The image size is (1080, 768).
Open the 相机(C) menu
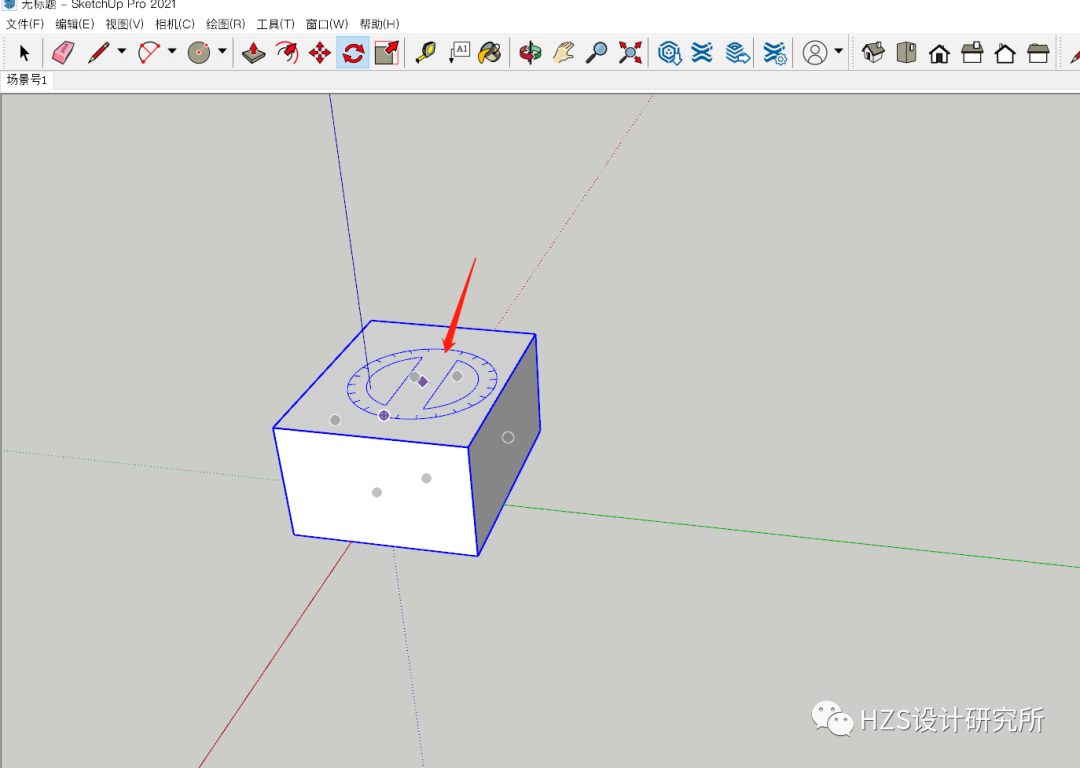(x=175, y=23)
